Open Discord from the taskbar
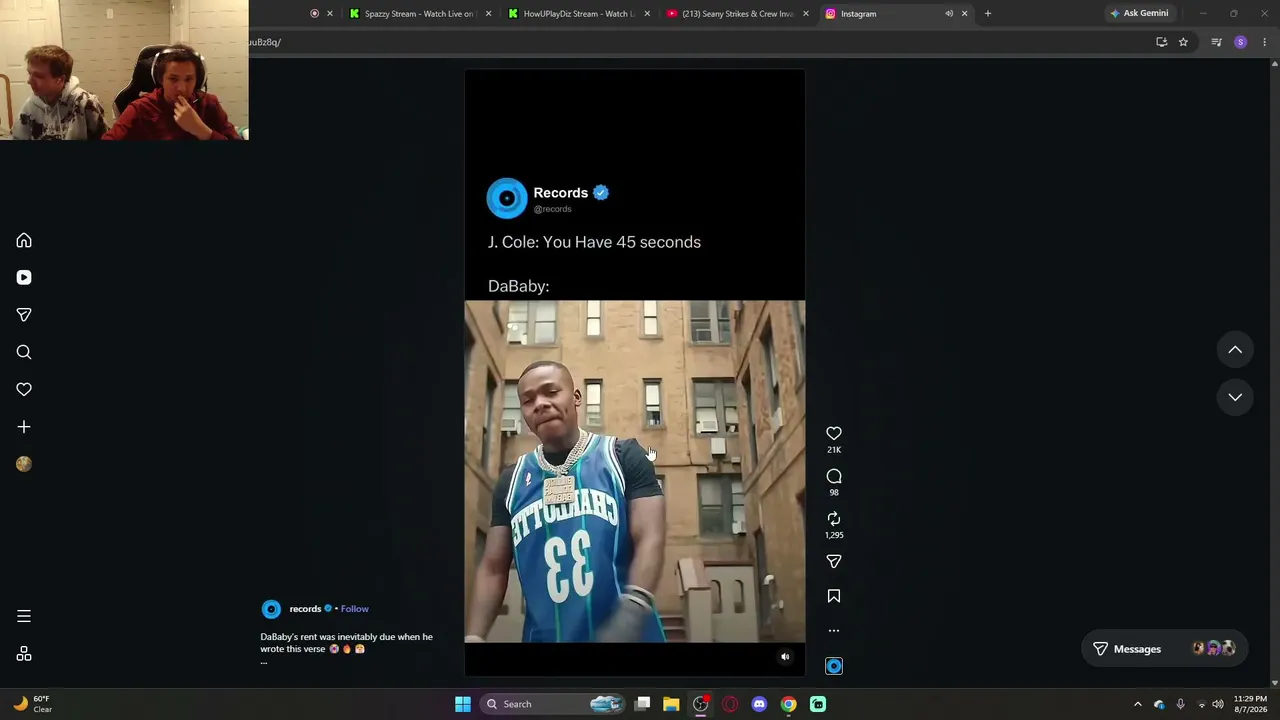This screenshot has width=1280, height=720. [759, 704]
